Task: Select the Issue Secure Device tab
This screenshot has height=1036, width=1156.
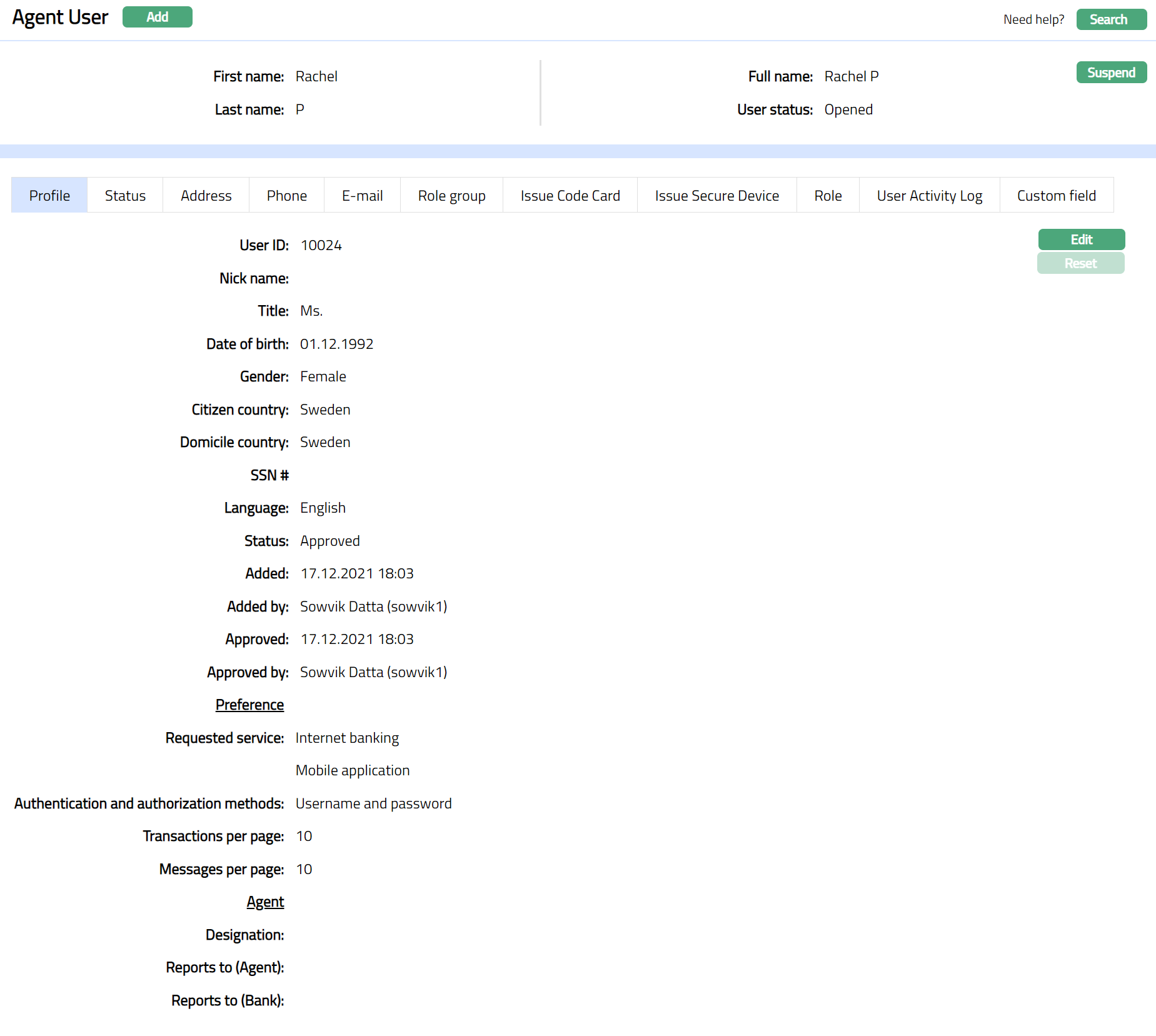Action: (716, 196)
